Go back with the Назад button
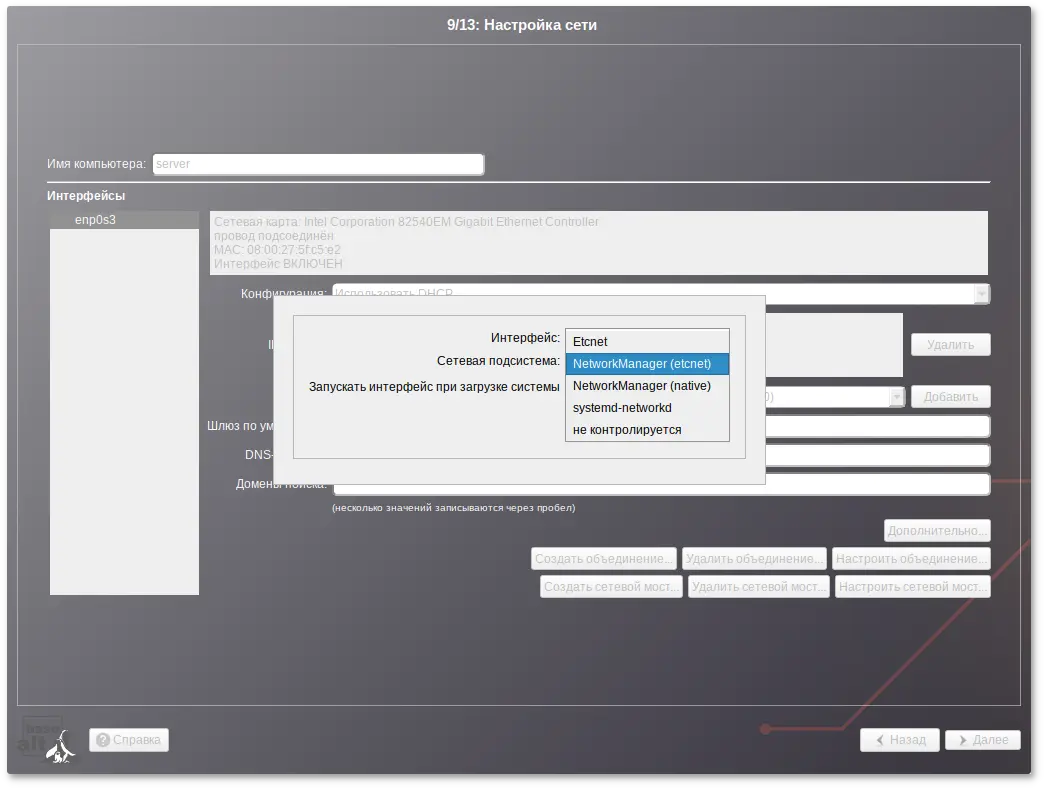1044x788 pixels. coord(900,739)
